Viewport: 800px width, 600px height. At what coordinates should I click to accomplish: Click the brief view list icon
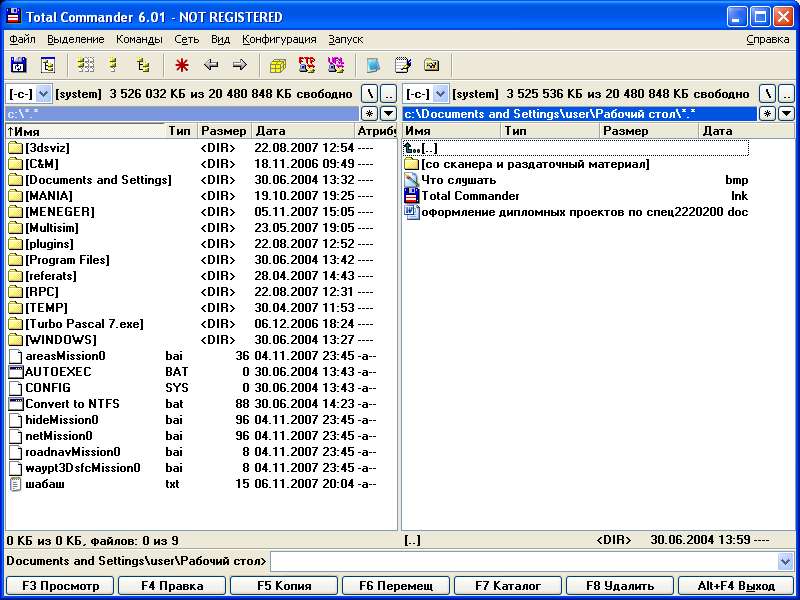(86, 65)
